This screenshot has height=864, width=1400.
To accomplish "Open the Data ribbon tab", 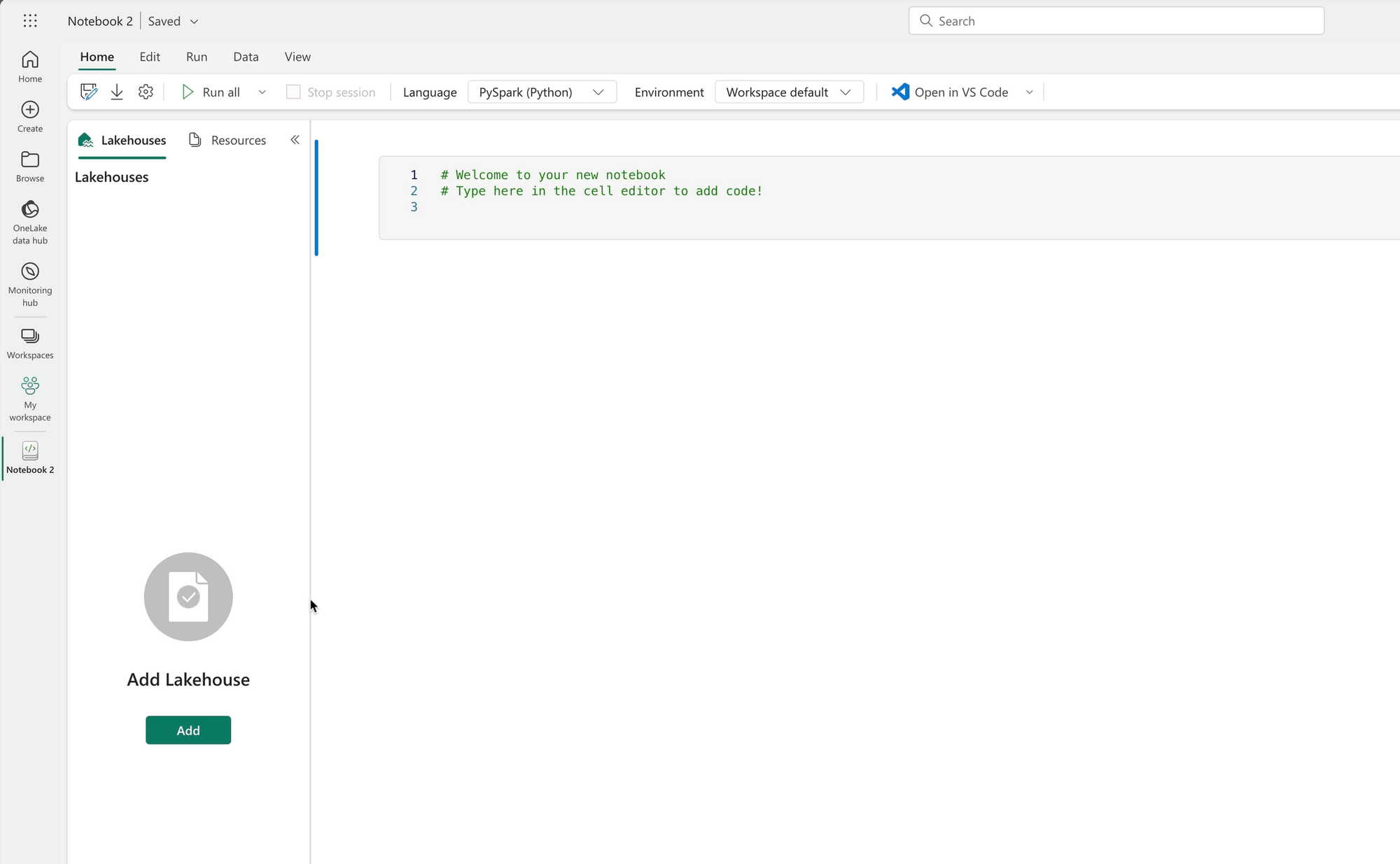I will click(246, 57).
